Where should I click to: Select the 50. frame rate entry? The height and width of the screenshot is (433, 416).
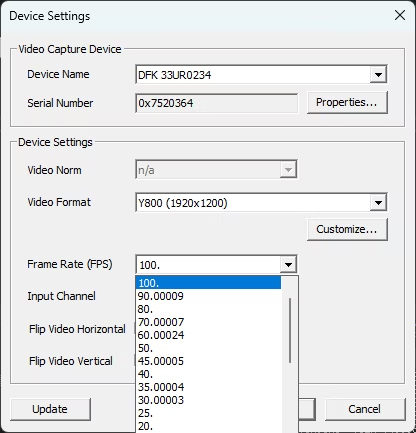(208, 348)
